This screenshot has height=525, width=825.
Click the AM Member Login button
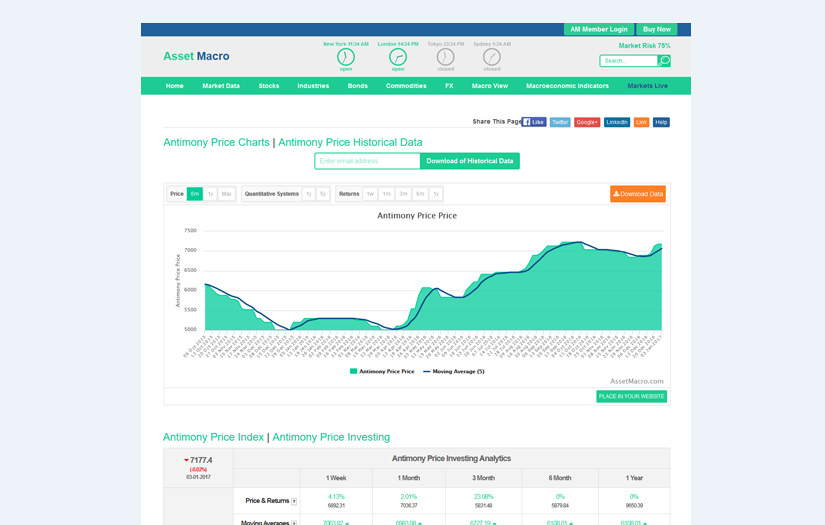599,30
